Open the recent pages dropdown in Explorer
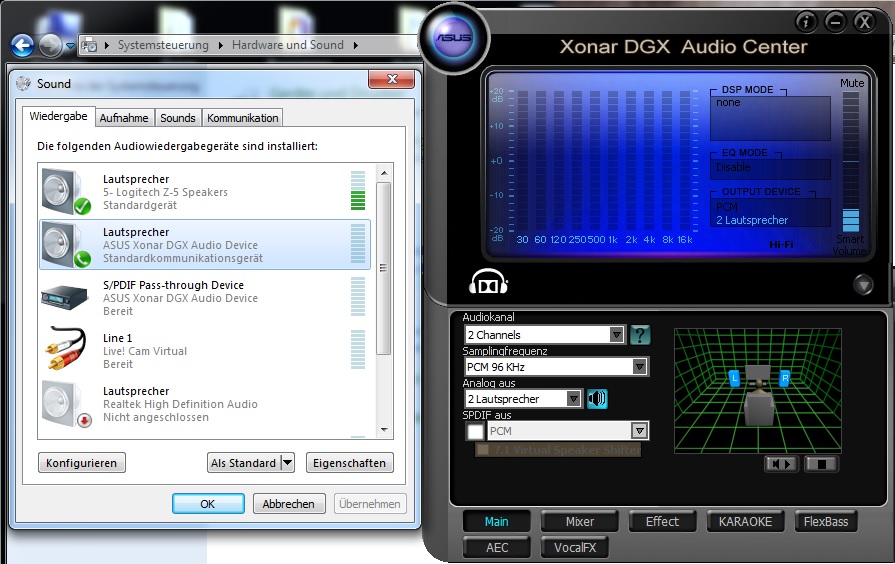The width and height of the screenshot is (895, 564). [70, 45]
